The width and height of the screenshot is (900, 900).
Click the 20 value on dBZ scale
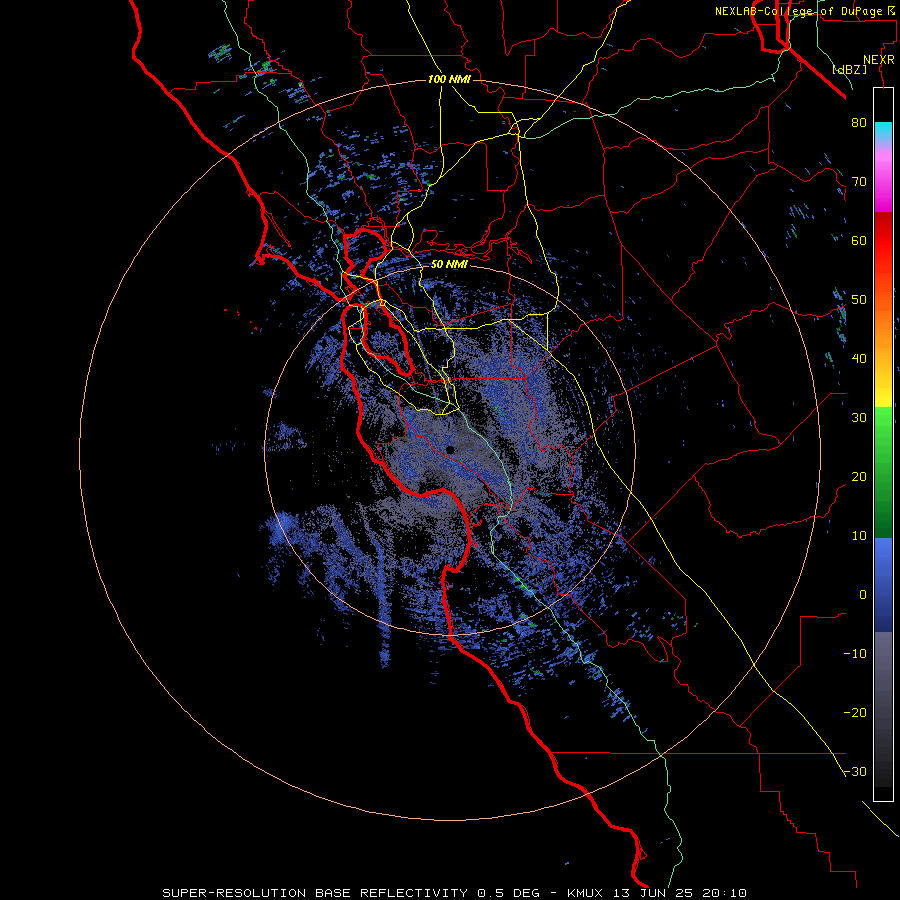[859, 476]
